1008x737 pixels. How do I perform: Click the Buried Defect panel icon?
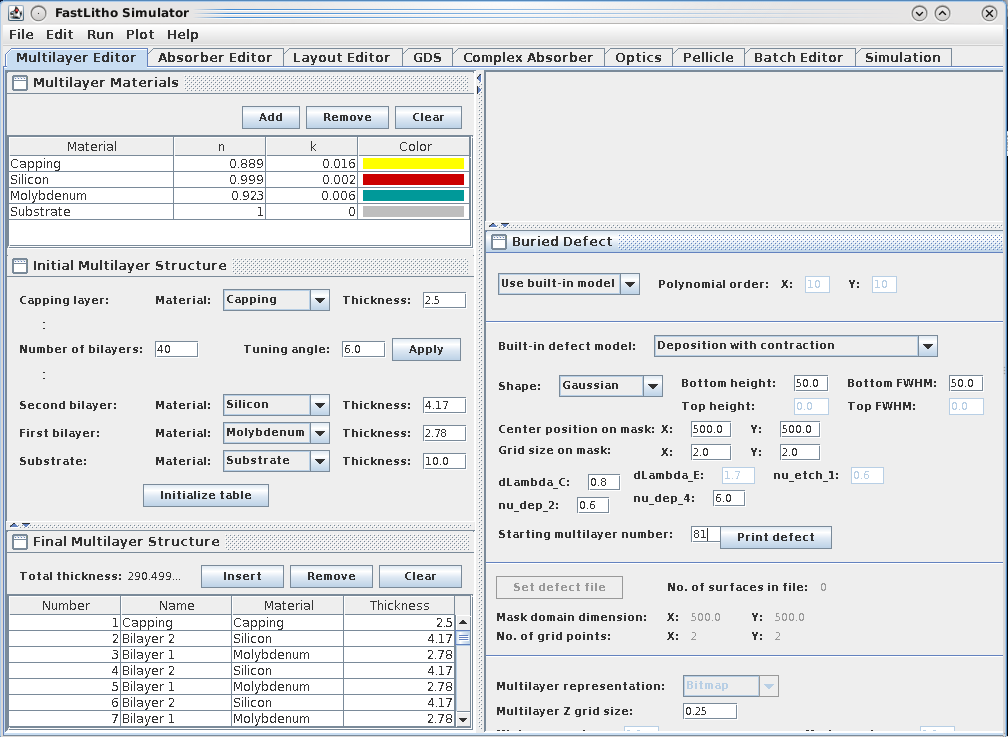499,242
